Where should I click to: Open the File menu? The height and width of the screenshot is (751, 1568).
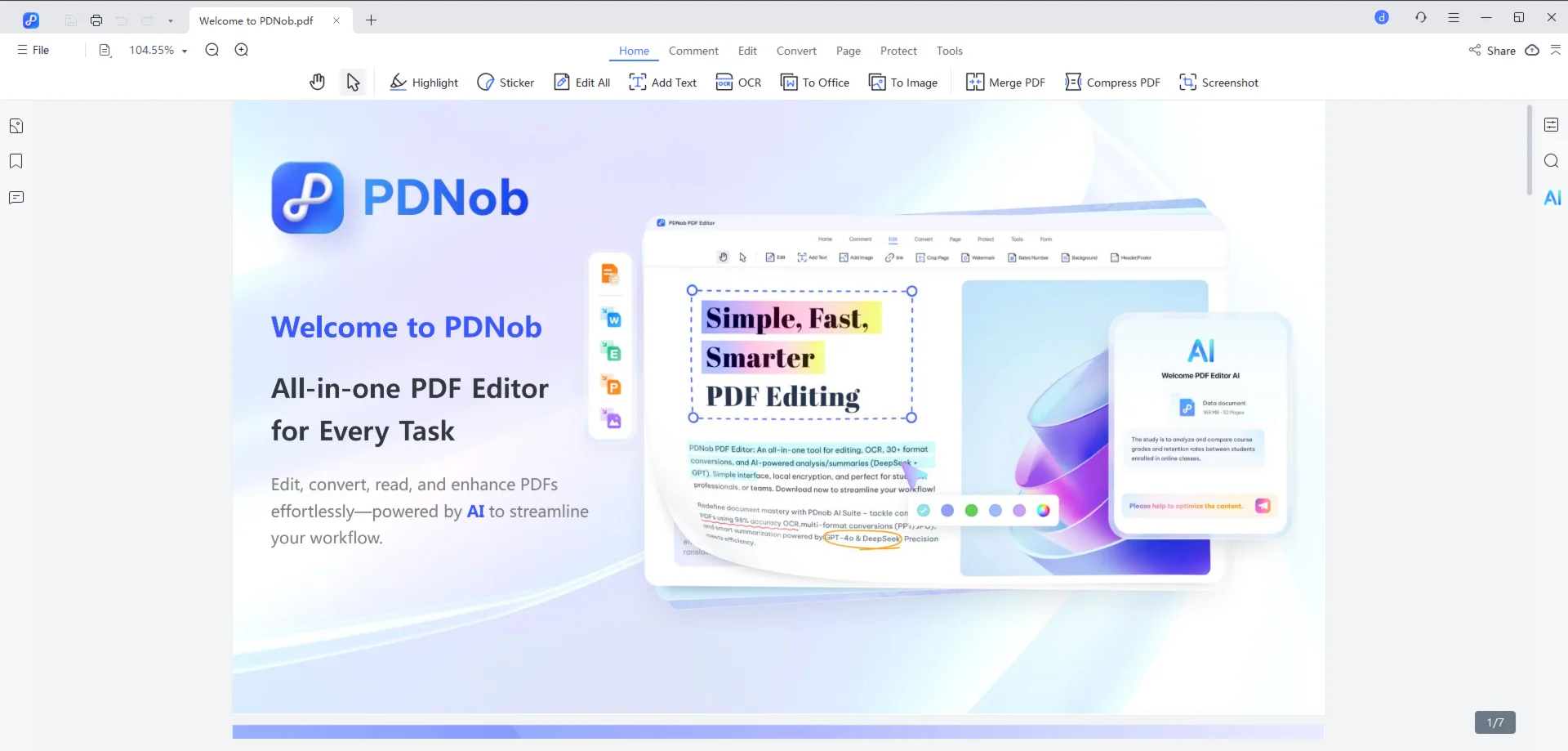point(33,50)
